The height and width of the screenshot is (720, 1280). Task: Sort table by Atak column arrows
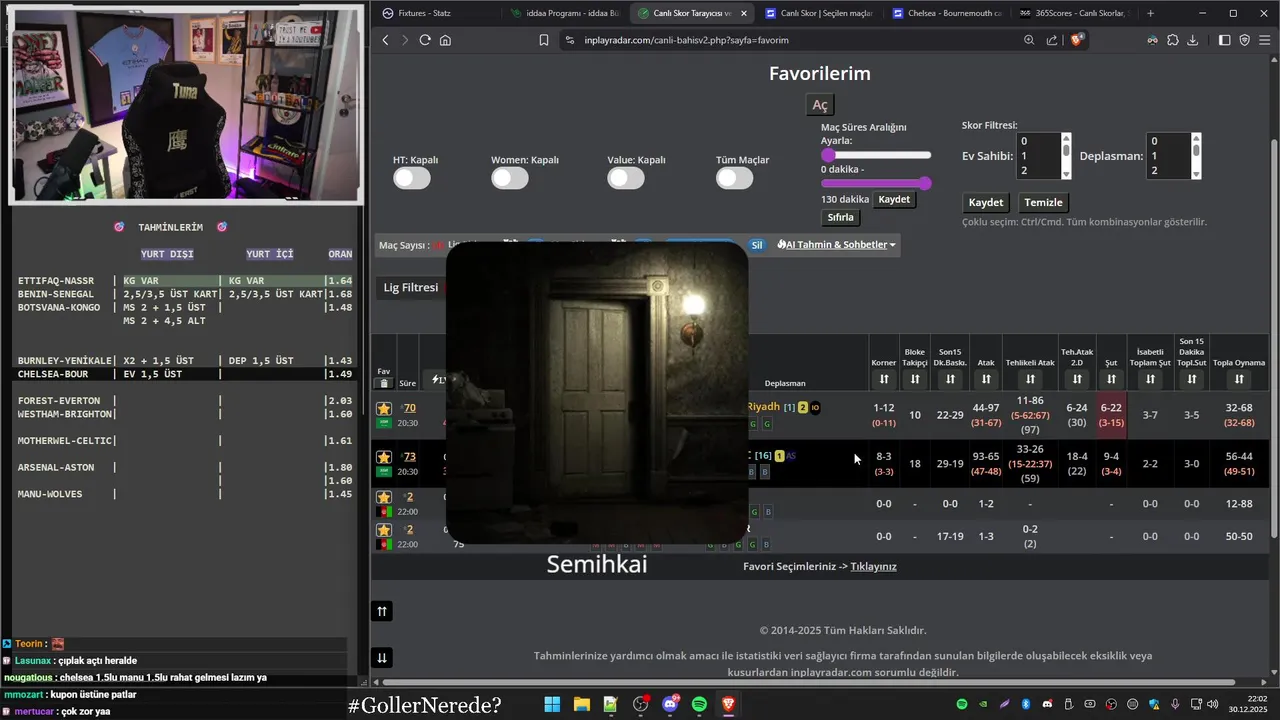click(x=986, y=379)
